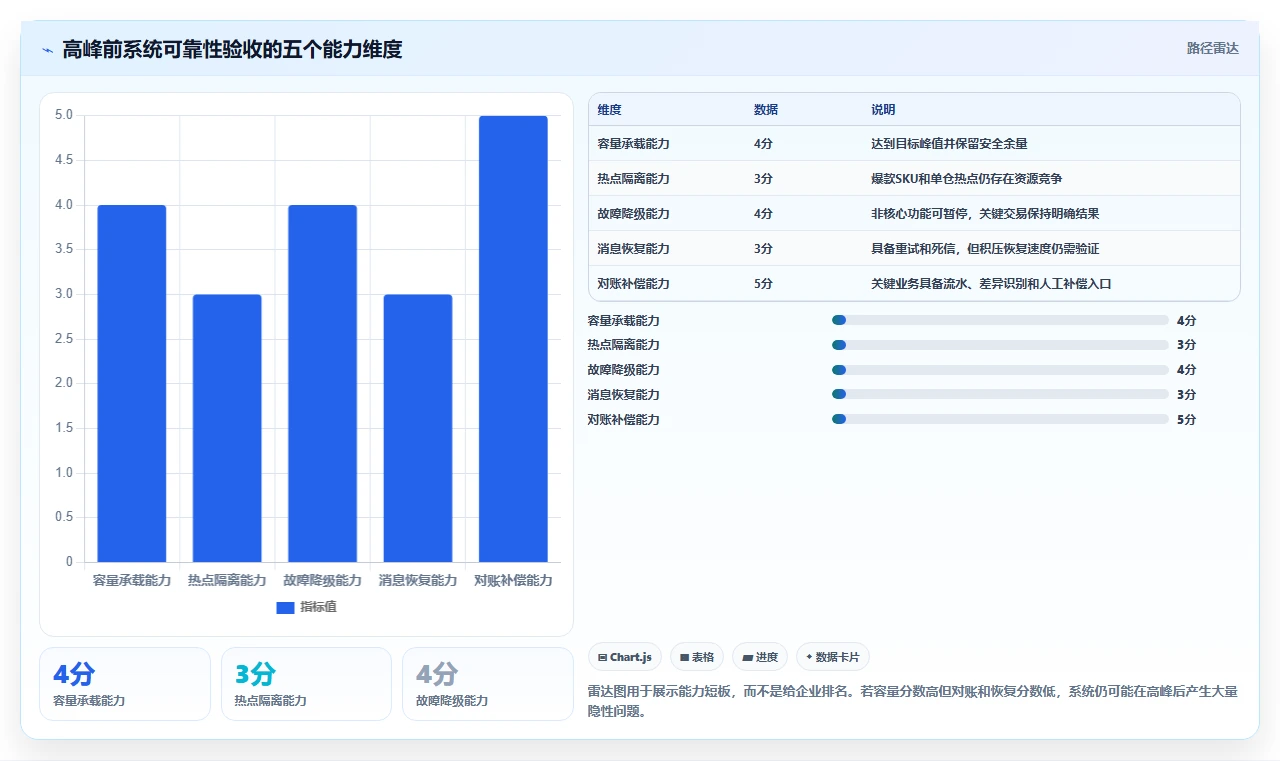1280x761 pixels.
Task: Click the description 关键业务具备流水、差异识别和人工补偿入口
Action: point(991,284)
